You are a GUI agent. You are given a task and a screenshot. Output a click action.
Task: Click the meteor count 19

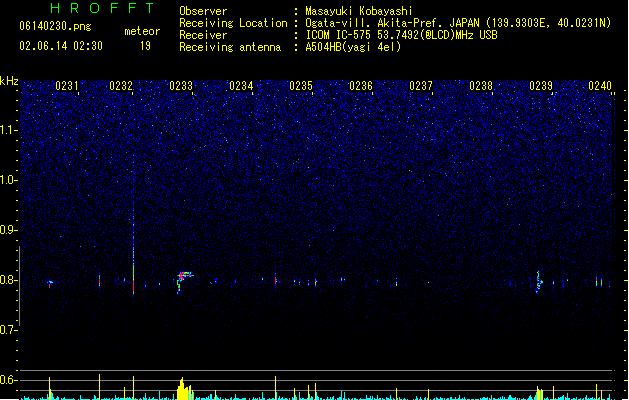(145, 46)
